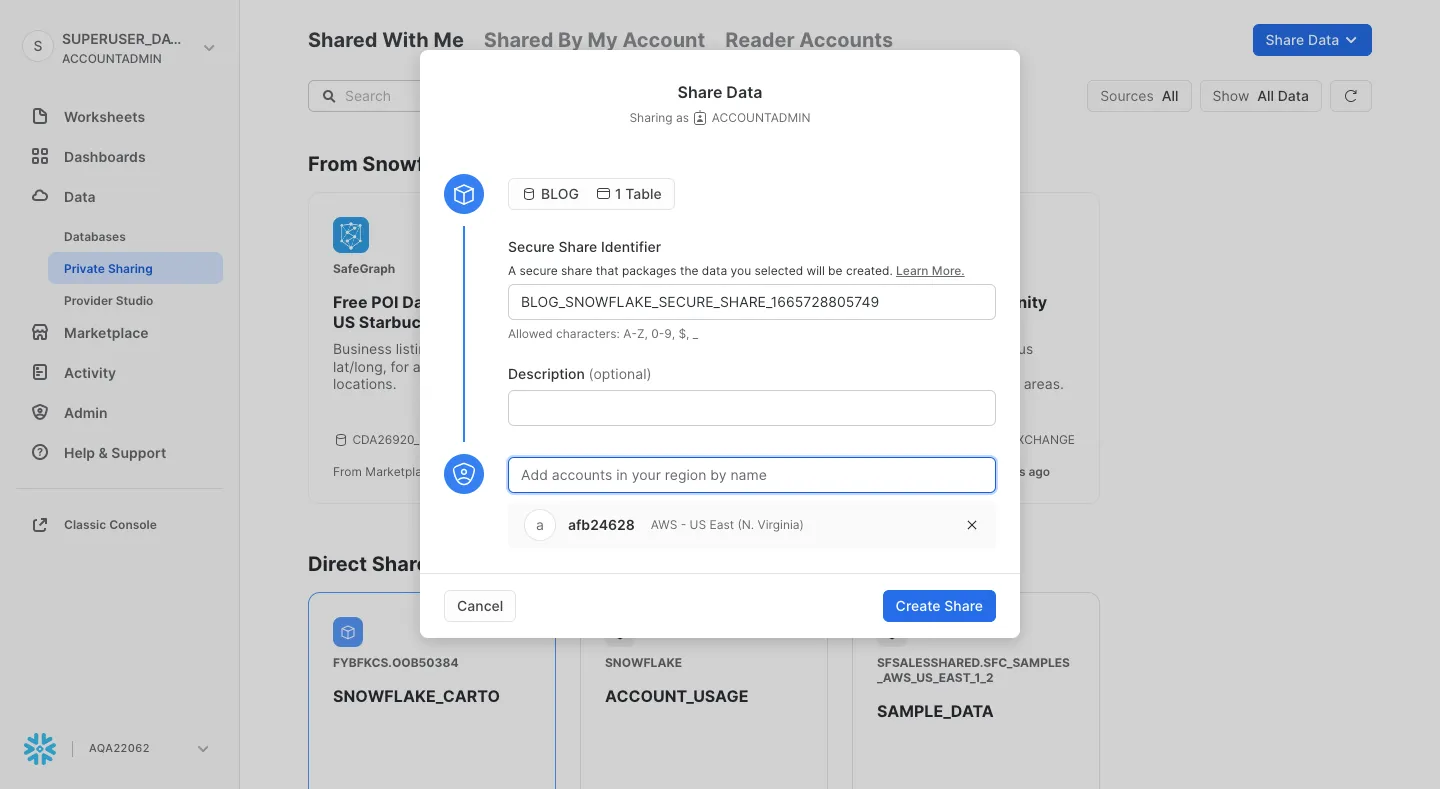This screenshot has width=1440, height=789.
Task: Click the Create Share button
Action: (938, 606)
